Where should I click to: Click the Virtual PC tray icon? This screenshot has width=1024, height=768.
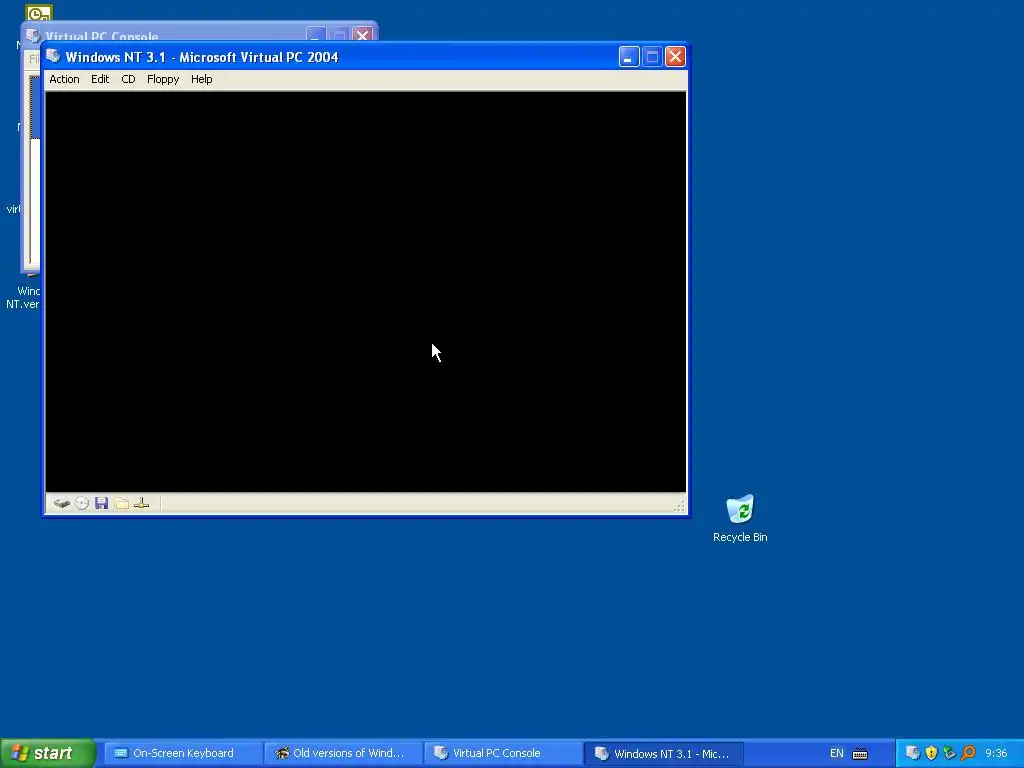pyautogui.click(x=913, y=753)
